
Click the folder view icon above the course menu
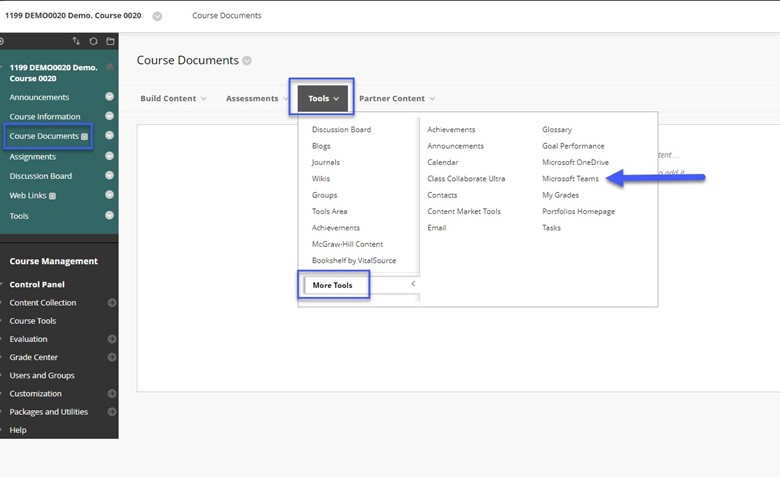[x=110, y=41]
